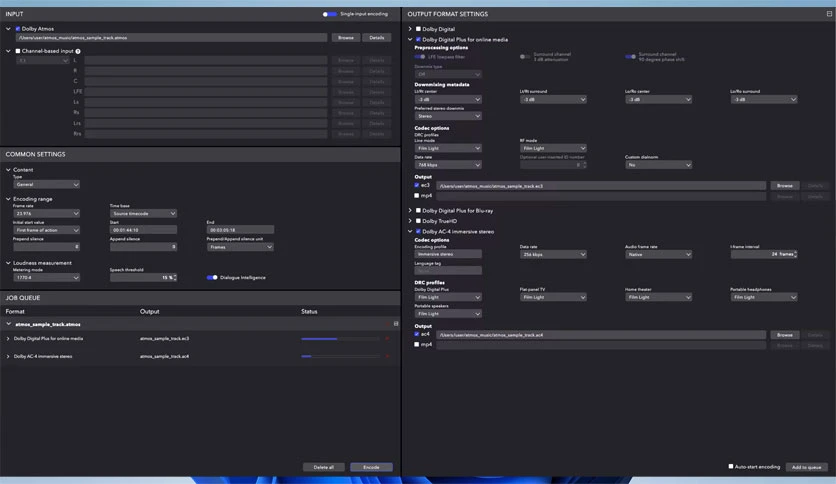Check the mp4 output under ec3
Image resolution: width=836 pixels, height=484 pixels.
click(417, 196)
